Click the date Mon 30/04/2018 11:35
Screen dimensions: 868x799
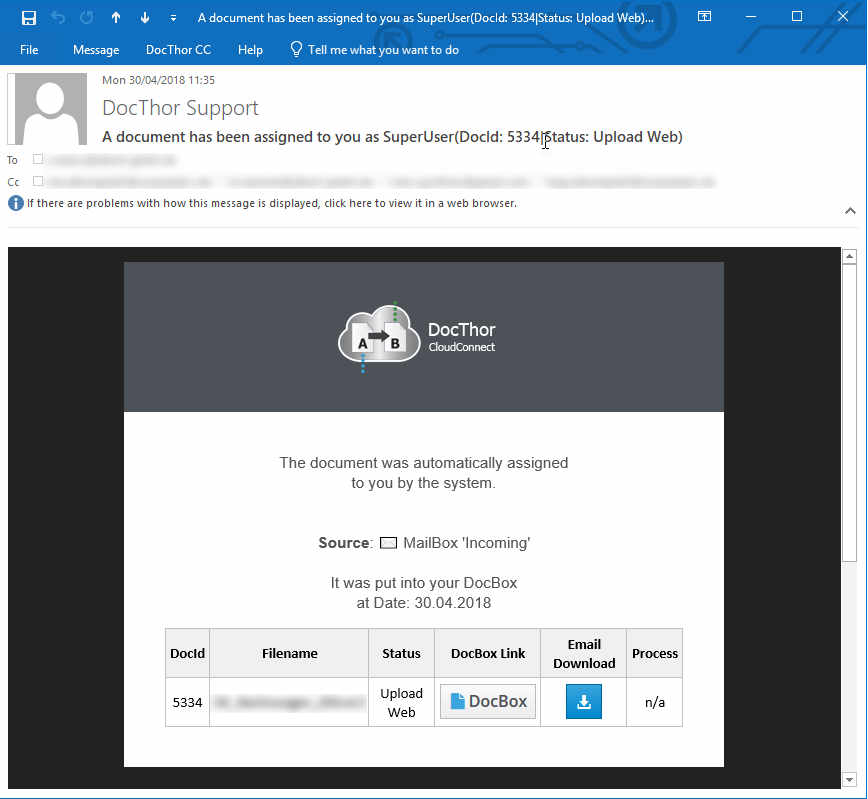(x=158, y=80)
